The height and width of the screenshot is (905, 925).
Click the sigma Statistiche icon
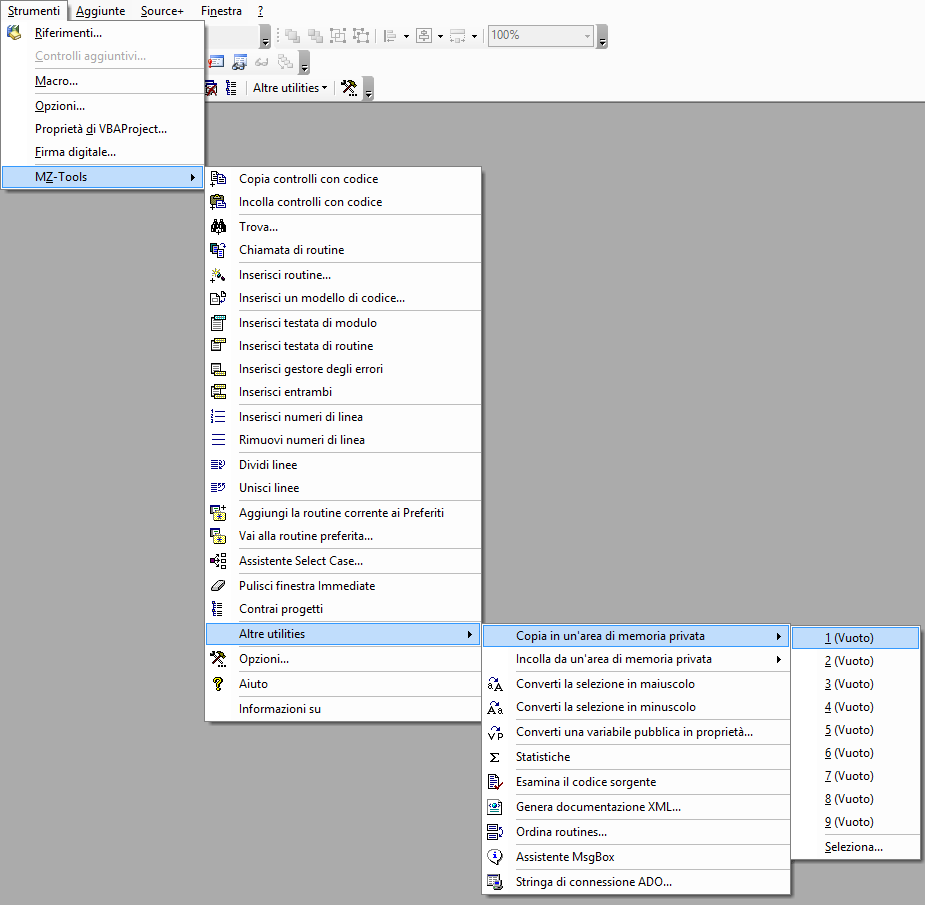[495, 757]
